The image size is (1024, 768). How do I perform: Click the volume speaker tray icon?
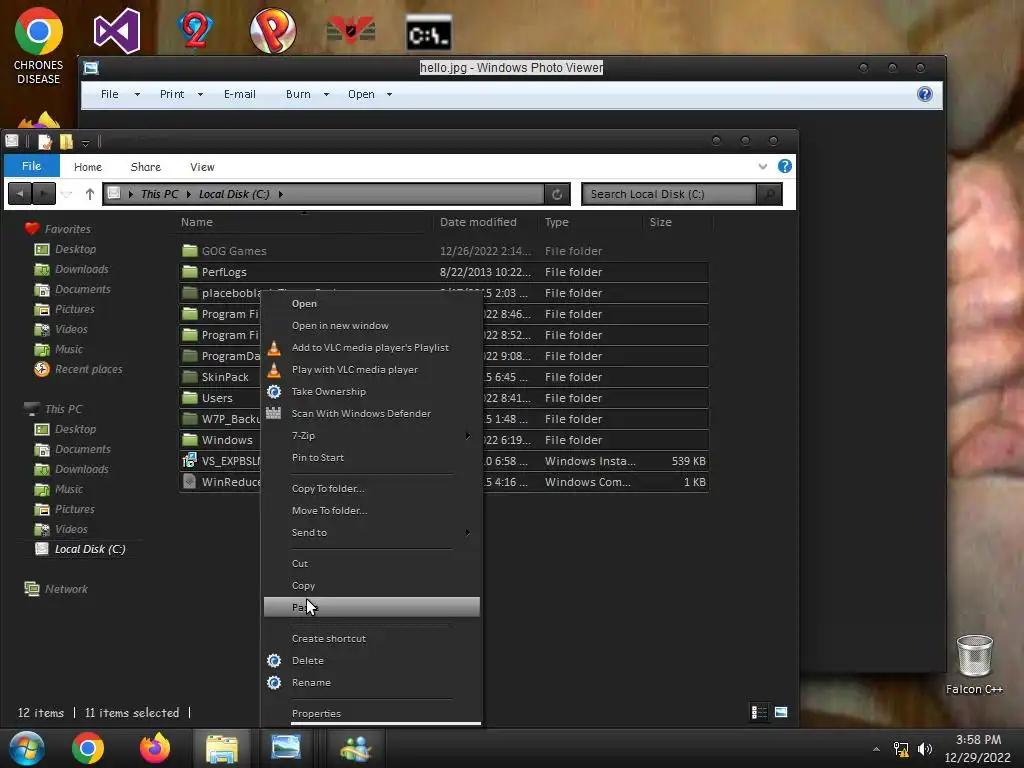[925, 749]
